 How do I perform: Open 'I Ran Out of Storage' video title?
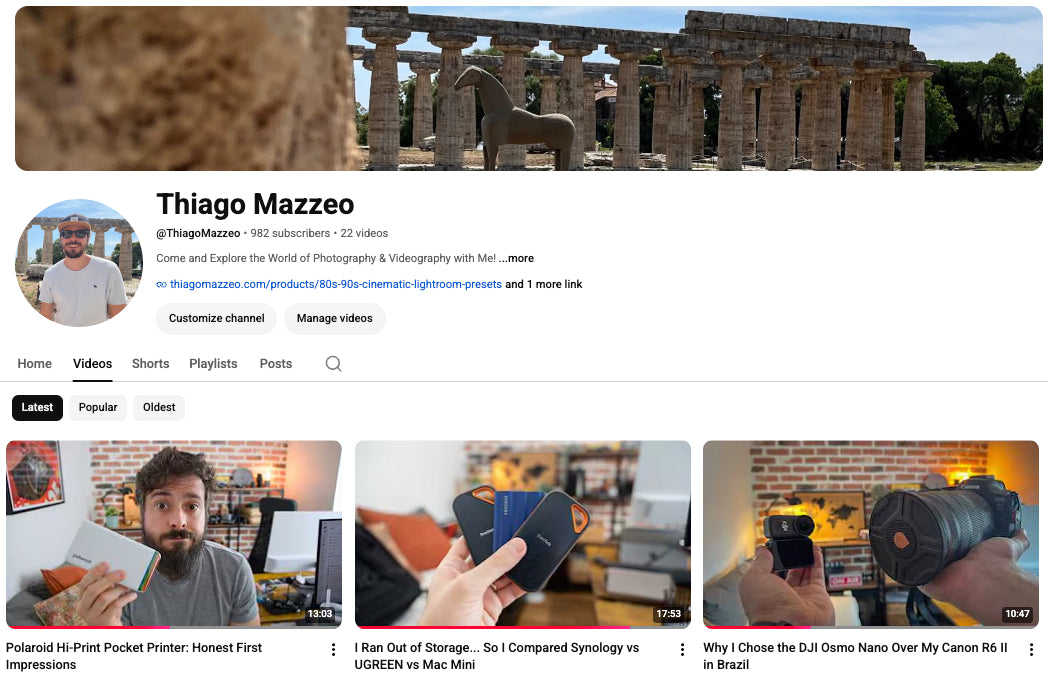(x=497, y=656)
